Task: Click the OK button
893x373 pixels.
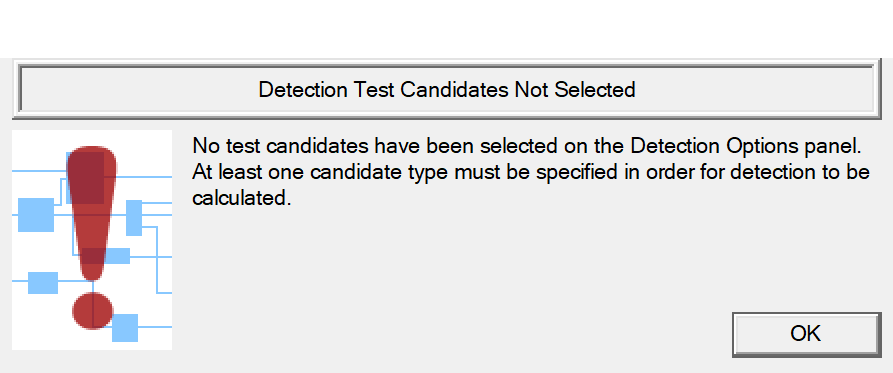Action: tap(806, 334)
